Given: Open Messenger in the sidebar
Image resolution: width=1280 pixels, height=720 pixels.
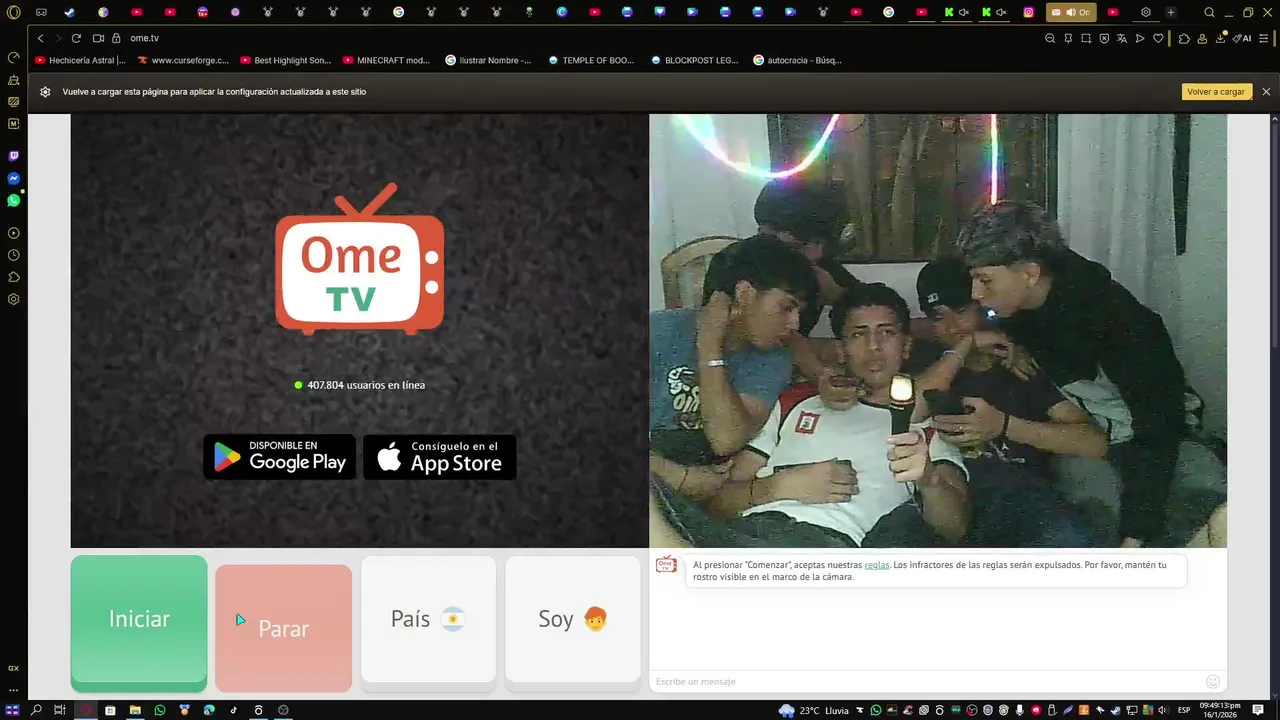Looking at the screenshot, I should [x=13, y=178].
